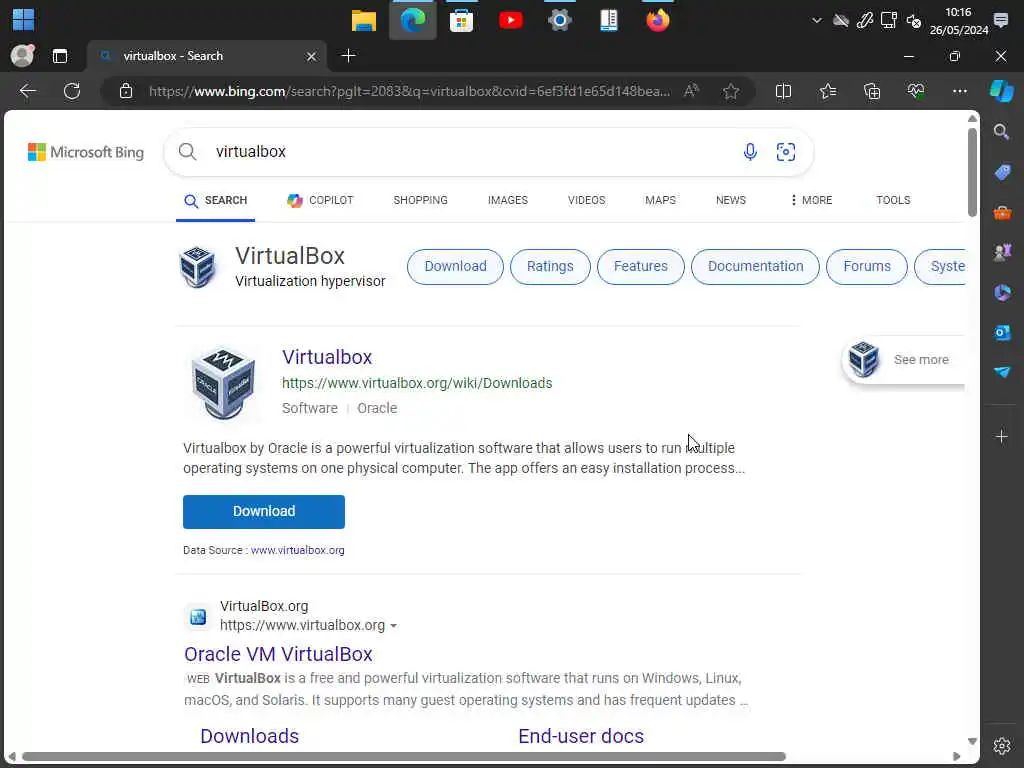1024x768 pixels.
Task: Switch to the VIDEOS tab
Action: click(586, 200)
